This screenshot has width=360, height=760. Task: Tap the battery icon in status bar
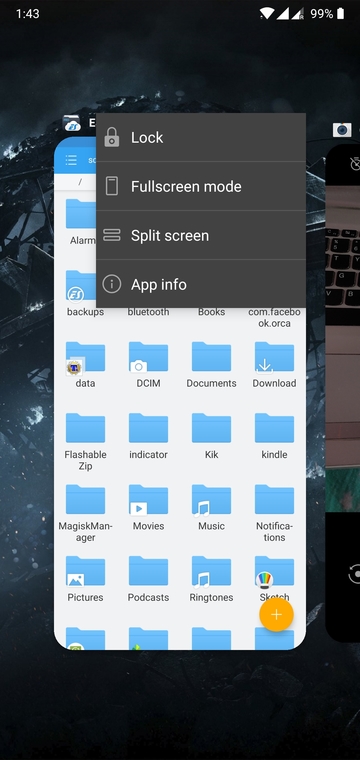(341, 14)
